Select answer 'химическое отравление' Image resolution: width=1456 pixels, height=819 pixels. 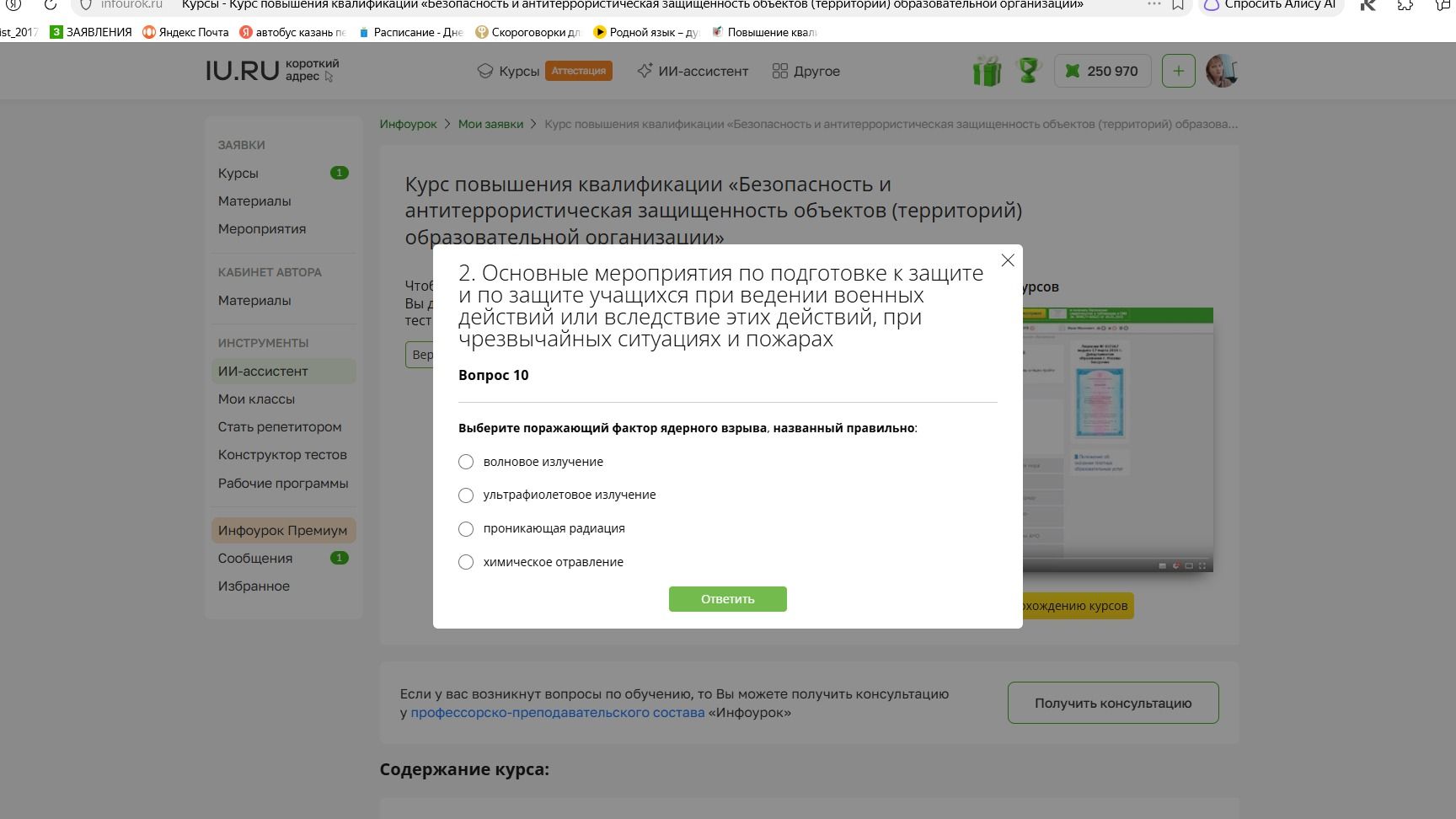click(x=466, y=562)
